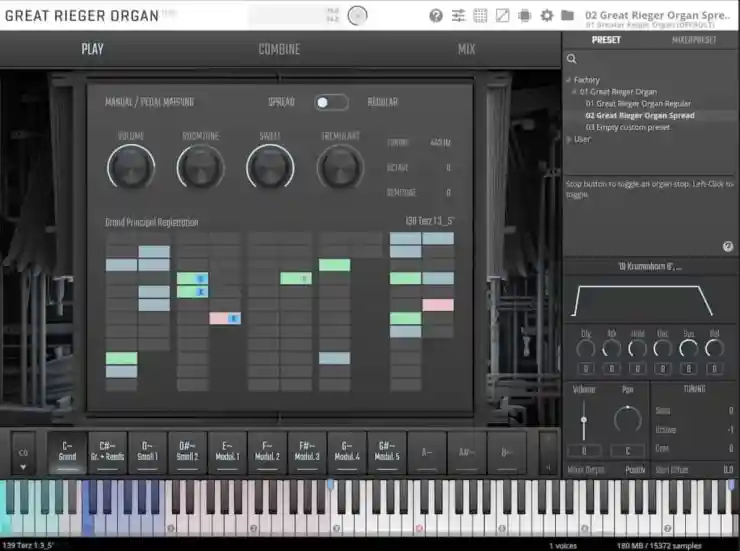
Task: Click the Swell knob
Action: click(270, 167)
